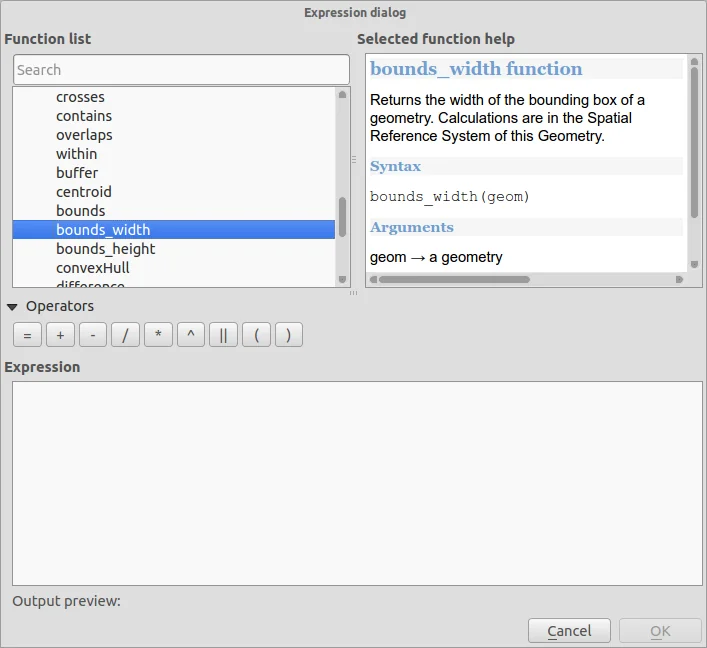Pick the buffer function
The width and height of the screenshot is (707, 648).
[x=77, y=172]
